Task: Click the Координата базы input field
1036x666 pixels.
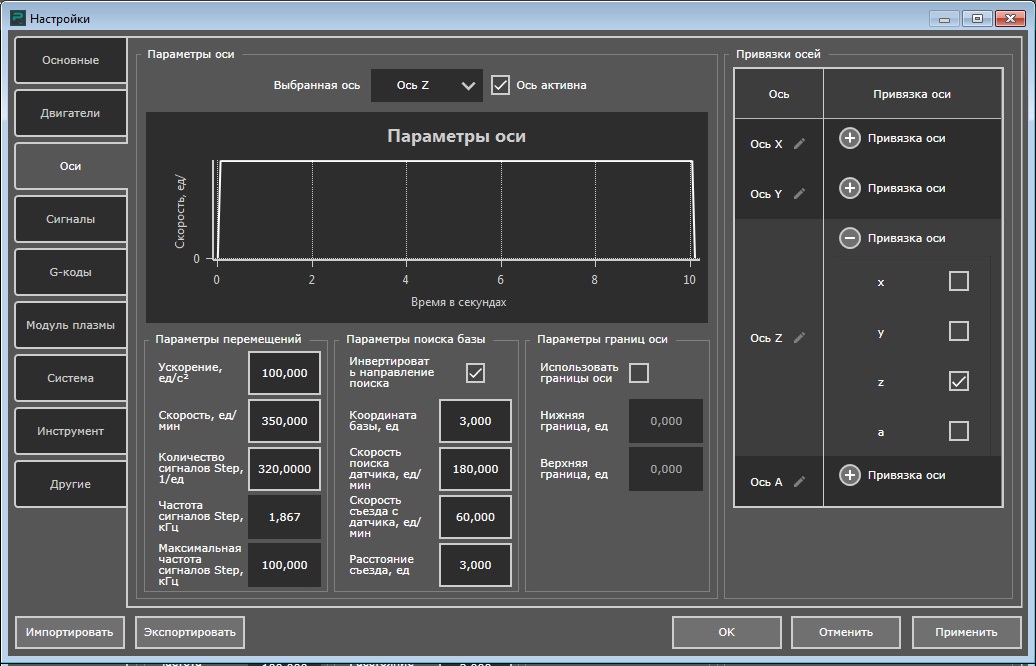Action: point(475,421)
